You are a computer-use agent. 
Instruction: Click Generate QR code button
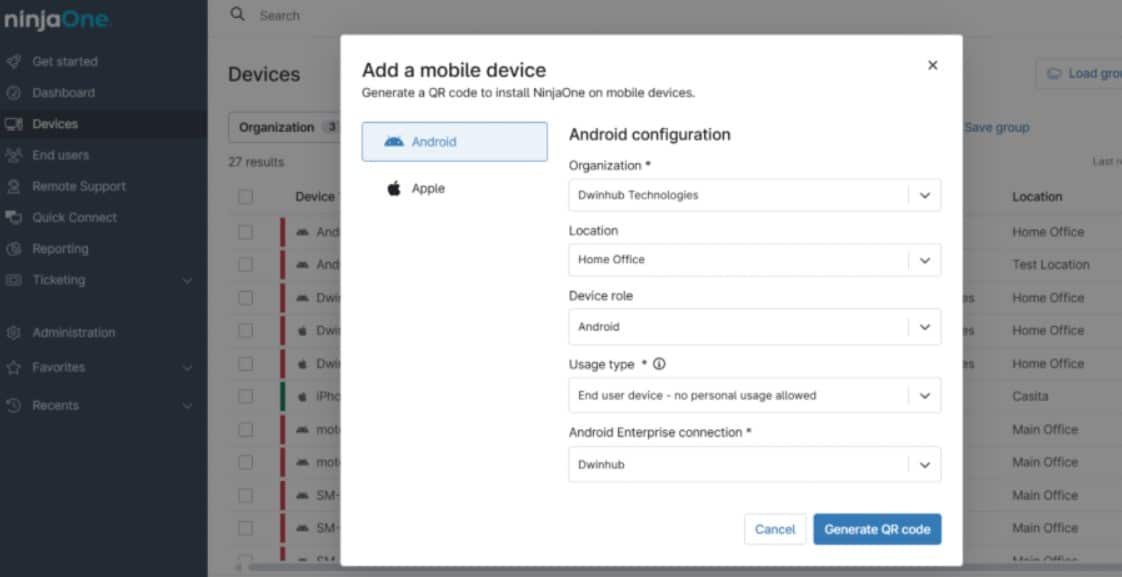point(877,529)
